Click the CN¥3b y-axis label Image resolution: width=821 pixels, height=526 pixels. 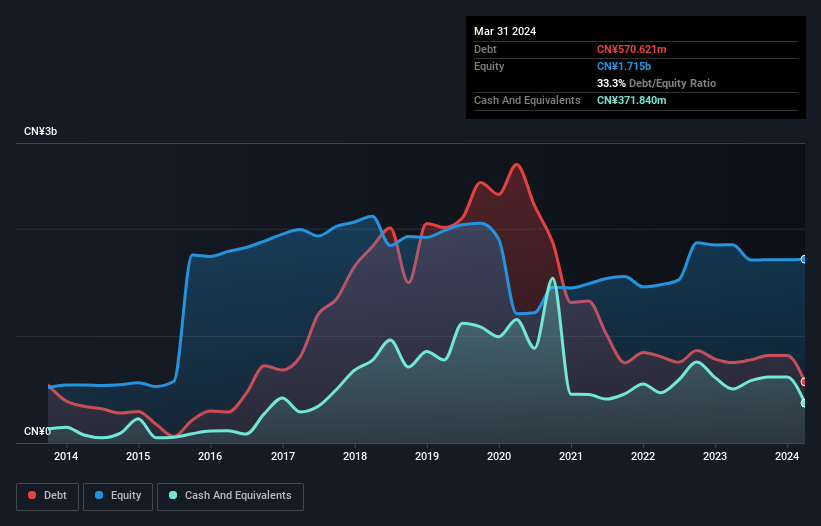click(x=40, y=131)
